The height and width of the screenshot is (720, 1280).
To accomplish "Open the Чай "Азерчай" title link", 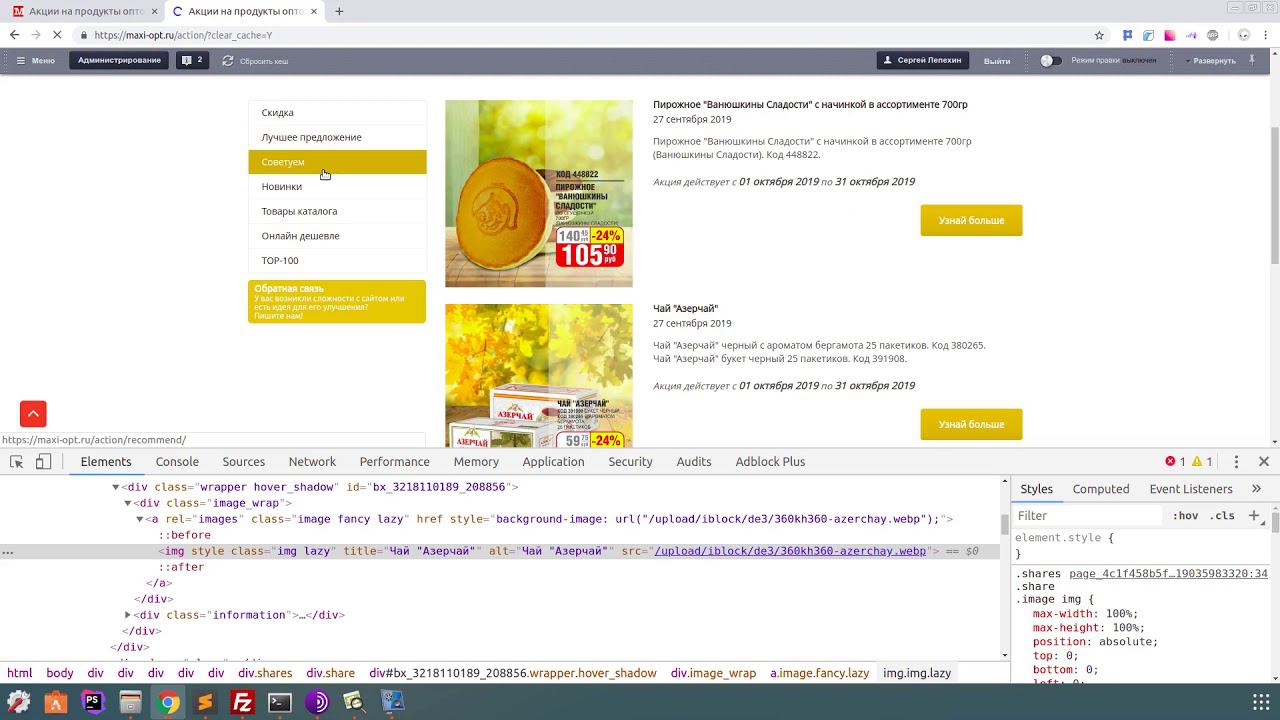I will pos(685,308).
